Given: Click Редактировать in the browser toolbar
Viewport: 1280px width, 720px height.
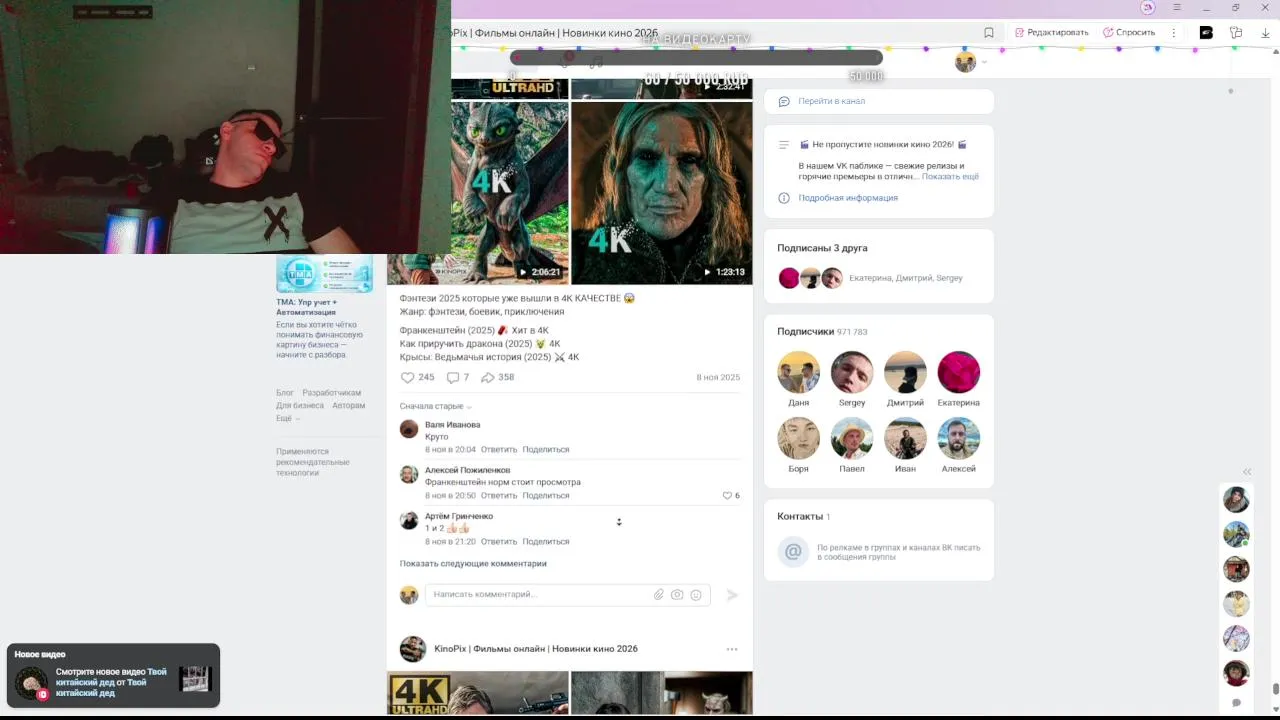Looking at the screenshot, I should coord(1051,32).
